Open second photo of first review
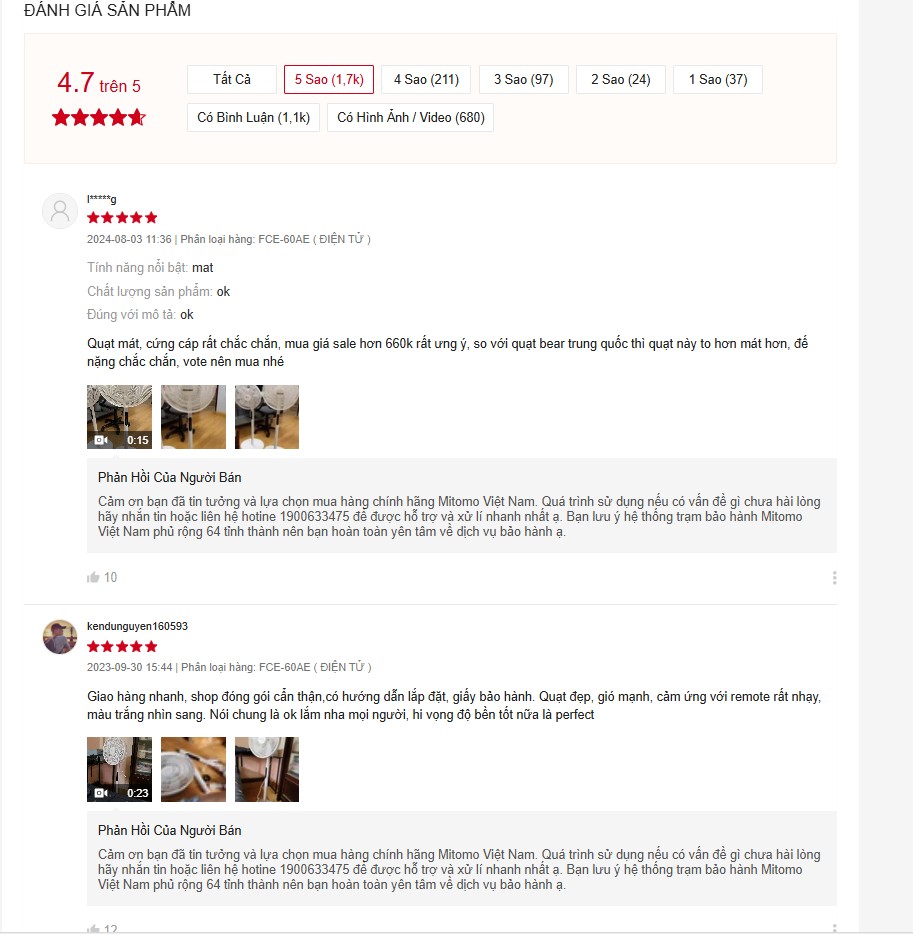 (193, 416)
